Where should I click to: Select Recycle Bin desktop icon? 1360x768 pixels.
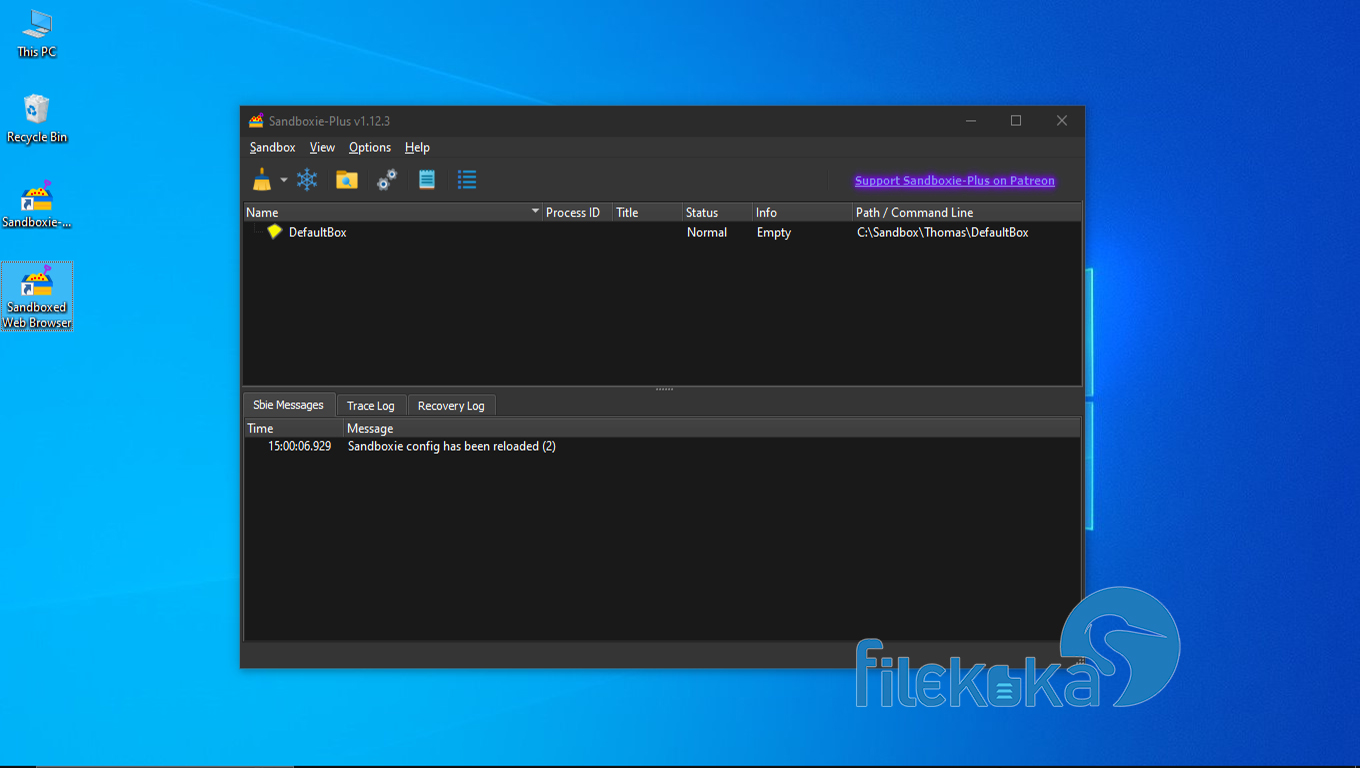pos(37,119)
